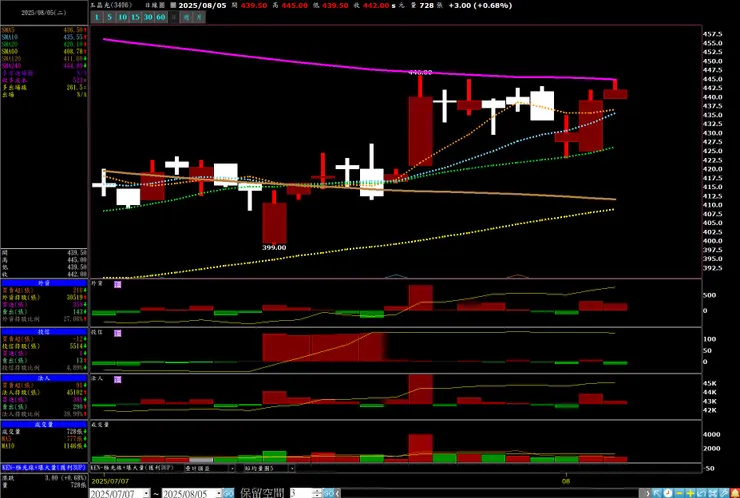Click the 399.00 low price label
Viewport: 740px width, 498px height.
click(274, 247)
